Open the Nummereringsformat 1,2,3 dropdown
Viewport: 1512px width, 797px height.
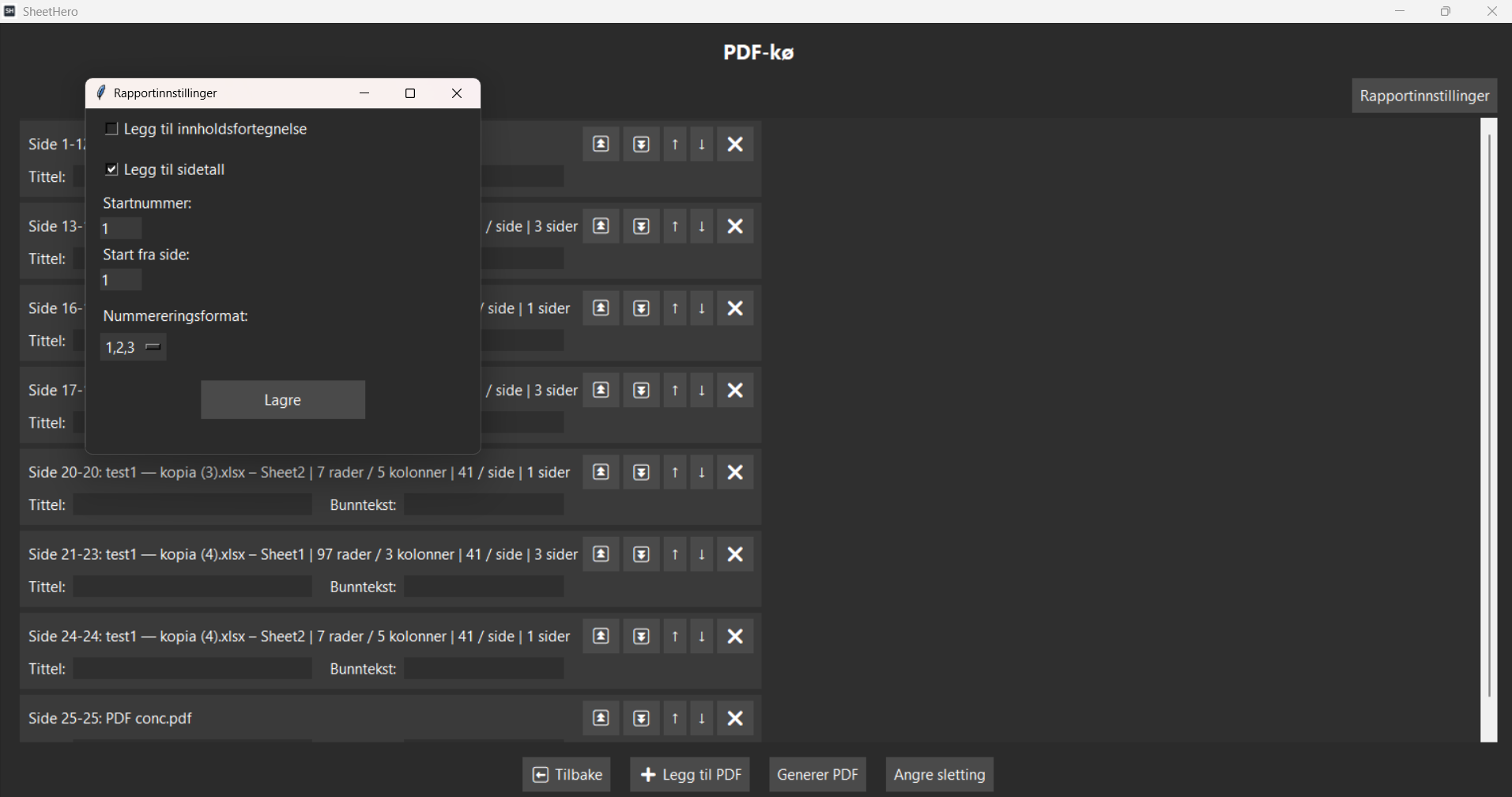(133, 347)
